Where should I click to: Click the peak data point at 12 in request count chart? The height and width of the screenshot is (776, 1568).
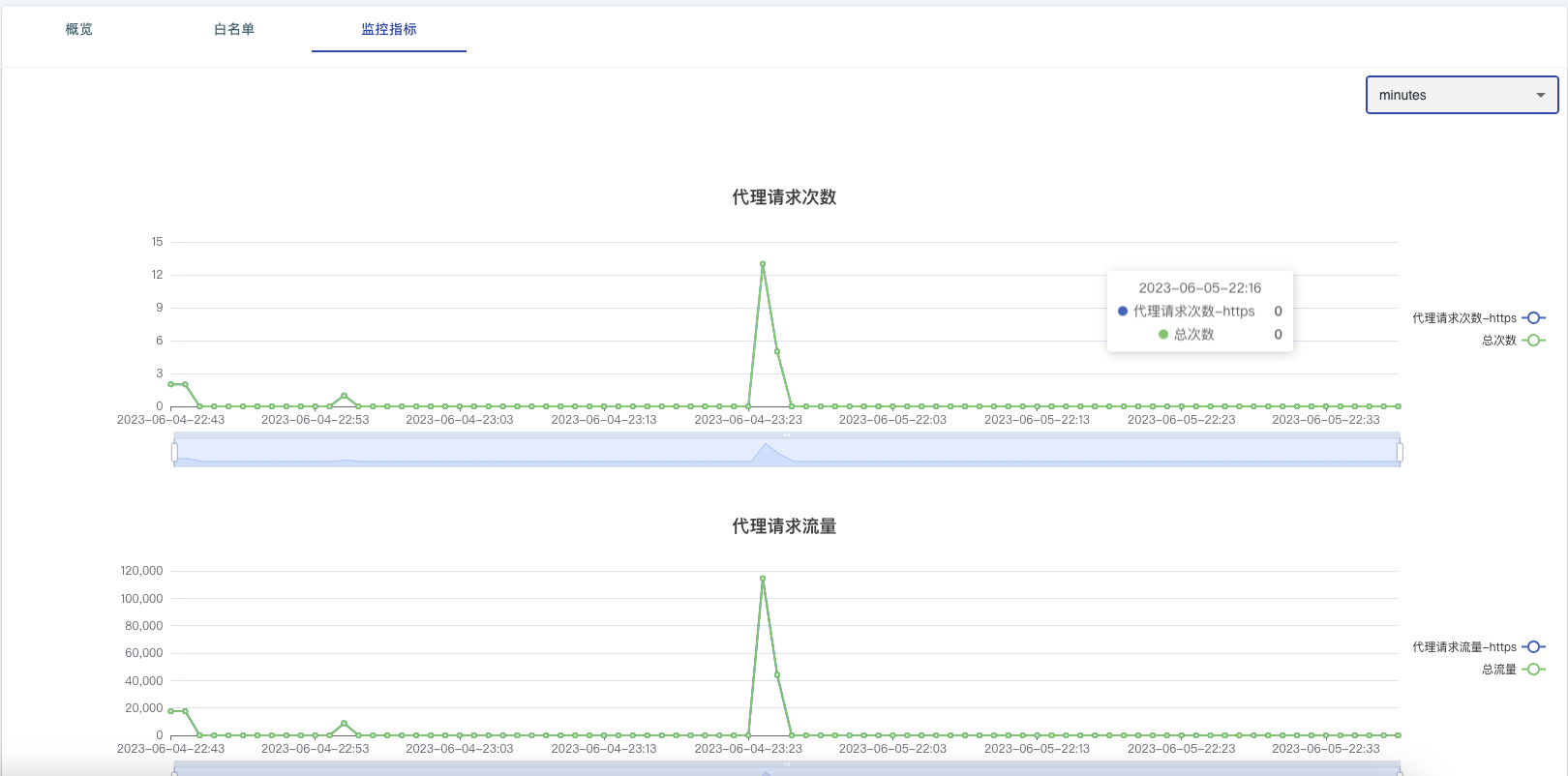pyautogui.click(x=763, y=263)
